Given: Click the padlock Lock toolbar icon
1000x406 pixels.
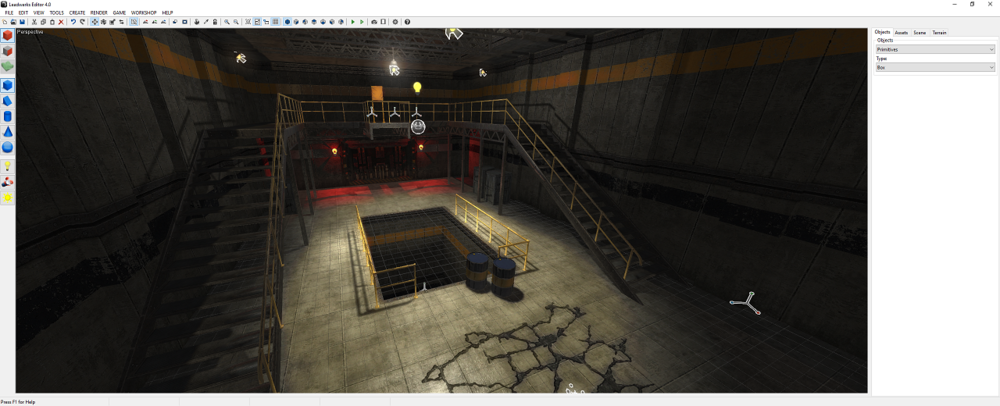Looking at the screenshot, I should point(215,22).
